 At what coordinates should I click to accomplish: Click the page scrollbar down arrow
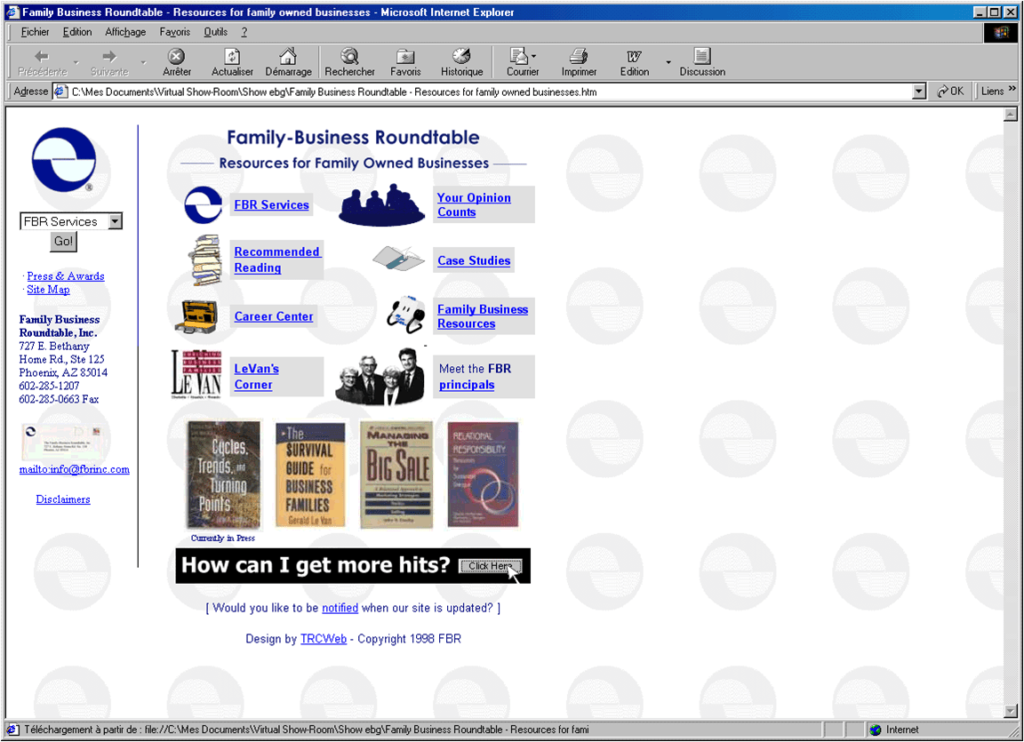click(x=1010, y=711)
